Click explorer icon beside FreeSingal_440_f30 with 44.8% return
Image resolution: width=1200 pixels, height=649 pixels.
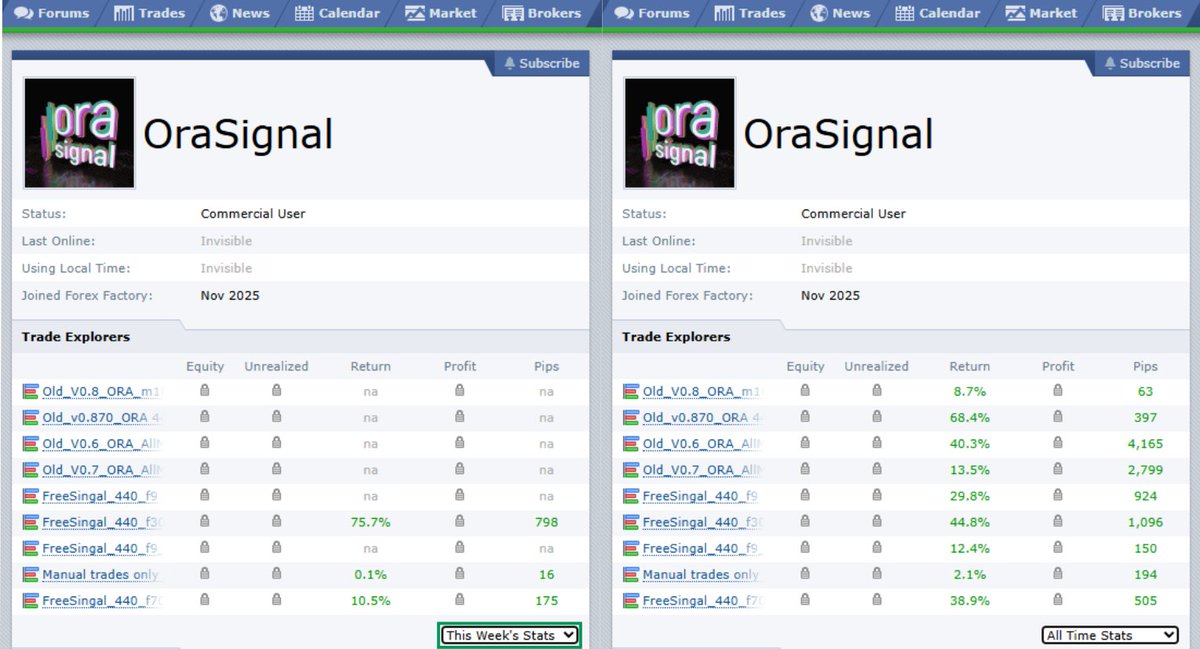point(630,522)
